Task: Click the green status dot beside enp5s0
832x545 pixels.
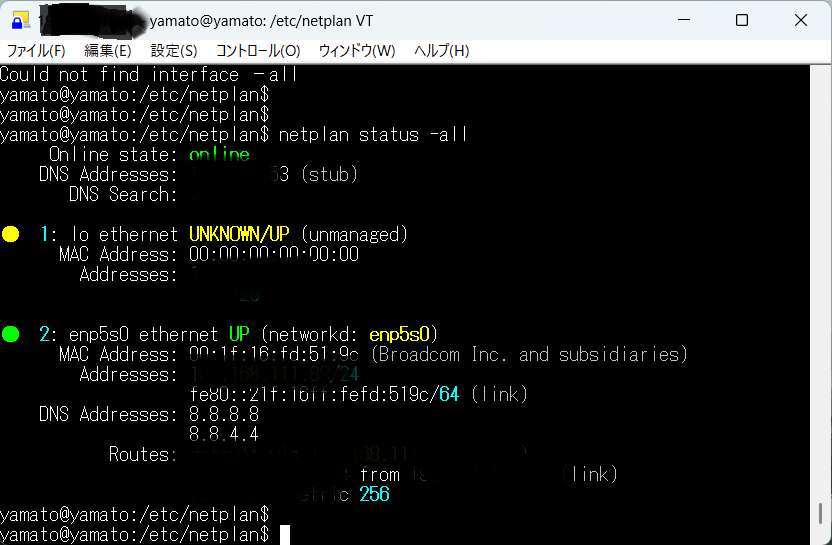Action: [11, 334]
